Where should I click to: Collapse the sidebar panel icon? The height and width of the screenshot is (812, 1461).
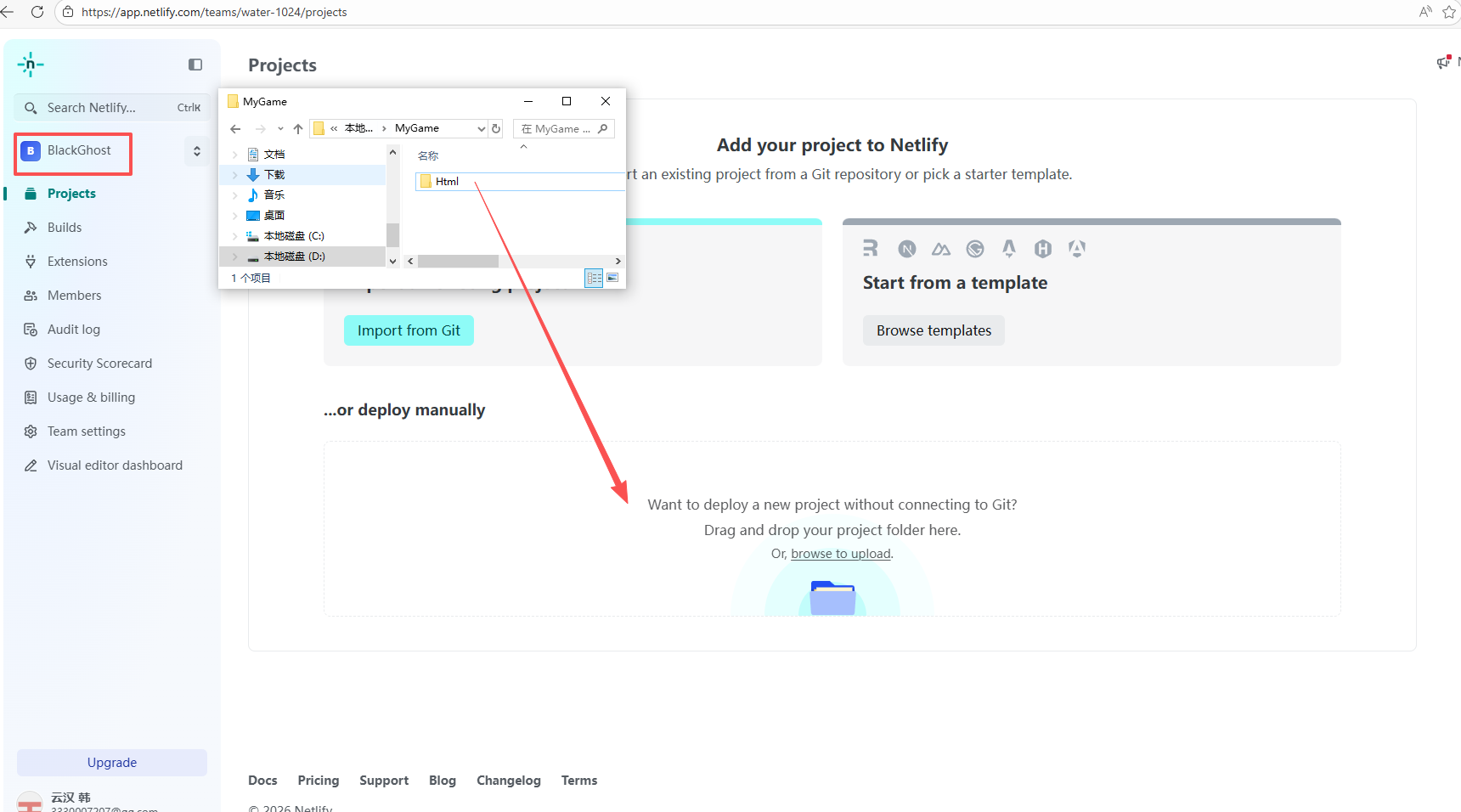(x=195, y=65)
